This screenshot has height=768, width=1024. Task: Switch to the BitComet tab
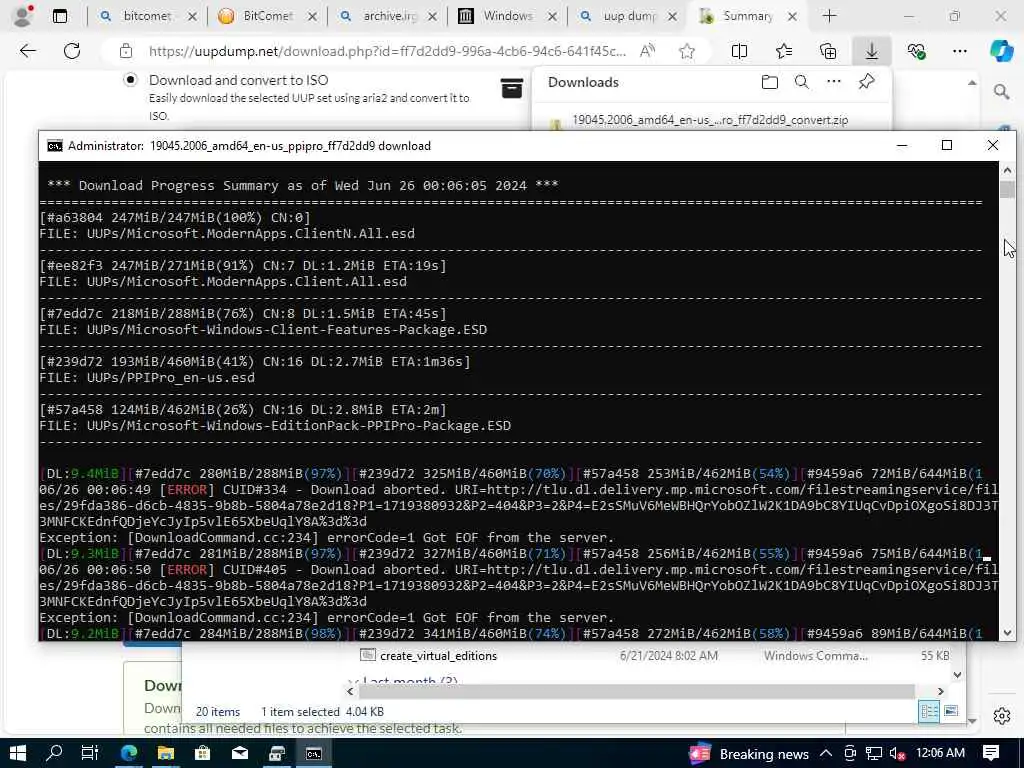pyautogui.click(x=266, y=16)
